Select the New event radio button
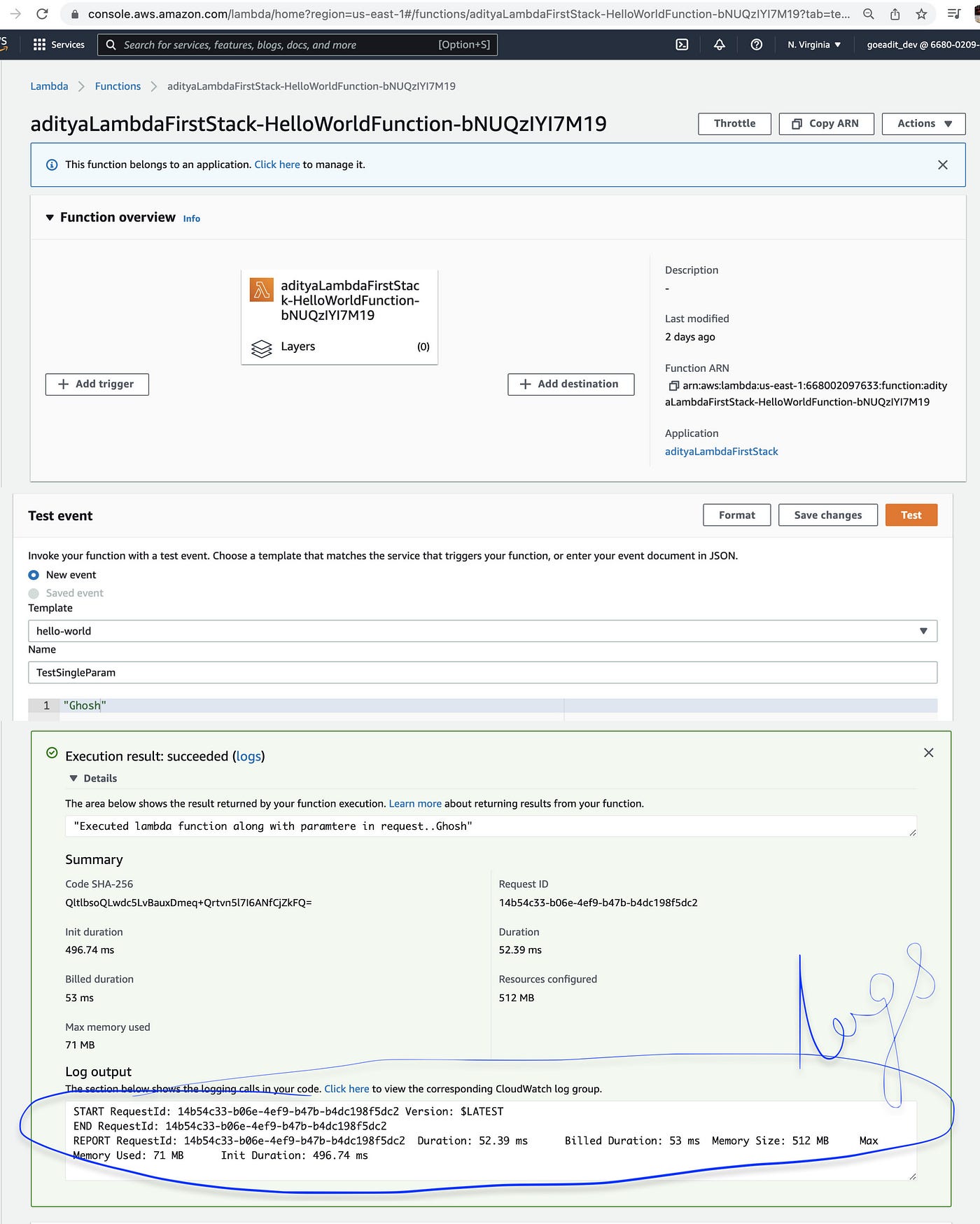 pyautogui.click(x=34, y=575)
